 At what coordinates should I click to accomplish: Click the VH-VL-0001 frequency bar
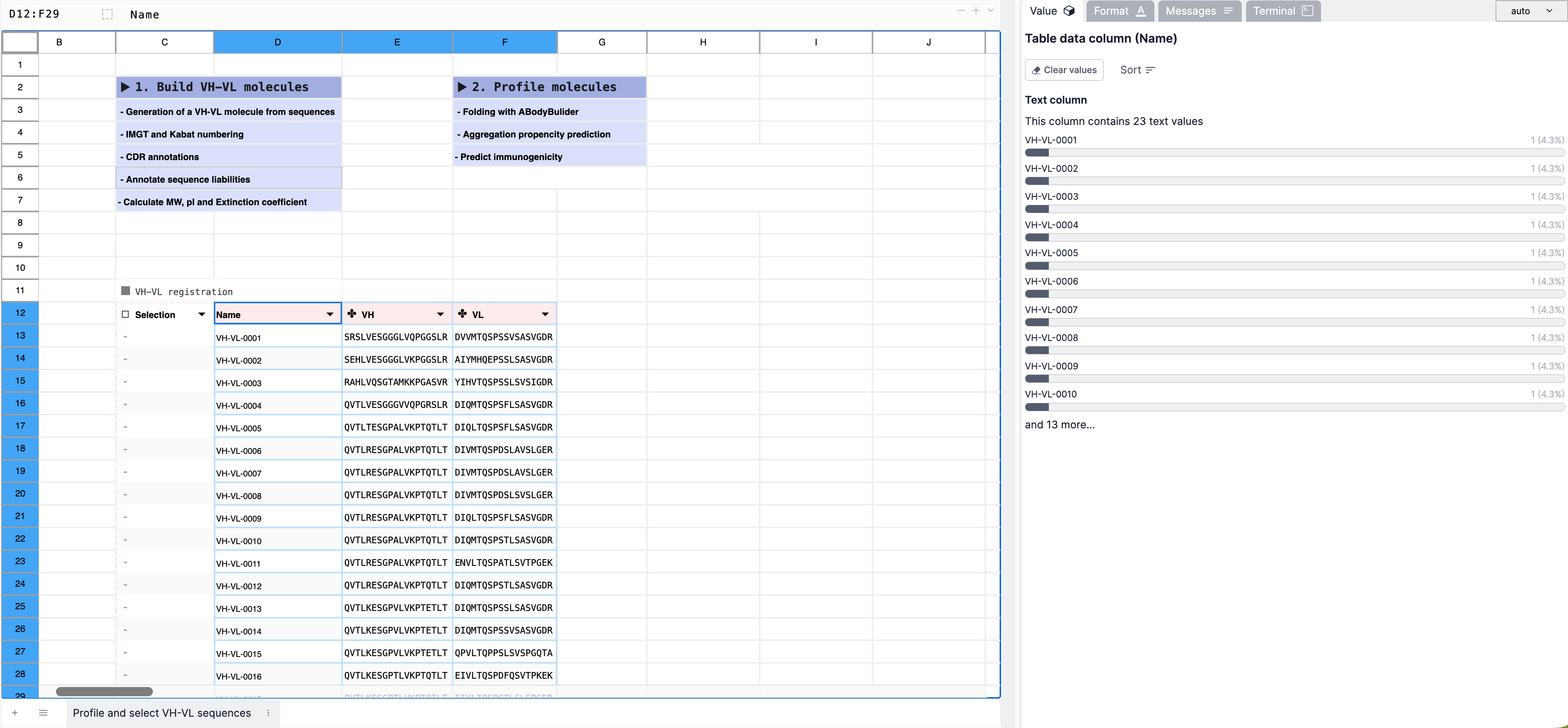click(x=1294, y=153)
